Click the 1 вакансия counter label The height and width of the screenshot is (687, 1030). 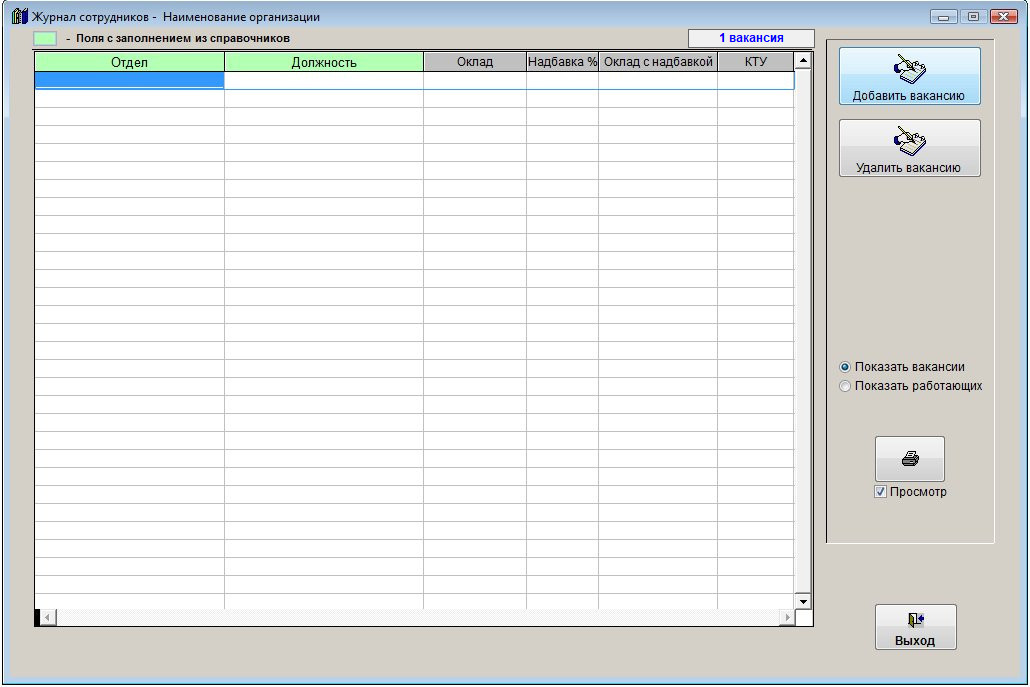tap(751, 38)
